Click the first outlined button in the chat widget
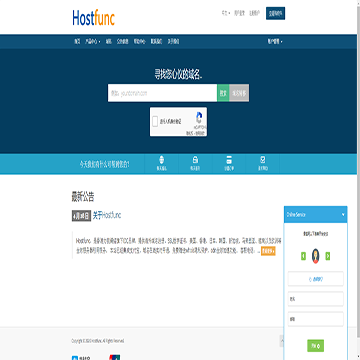This screenshot has width=360, height=360. click(x=315, y=279)
